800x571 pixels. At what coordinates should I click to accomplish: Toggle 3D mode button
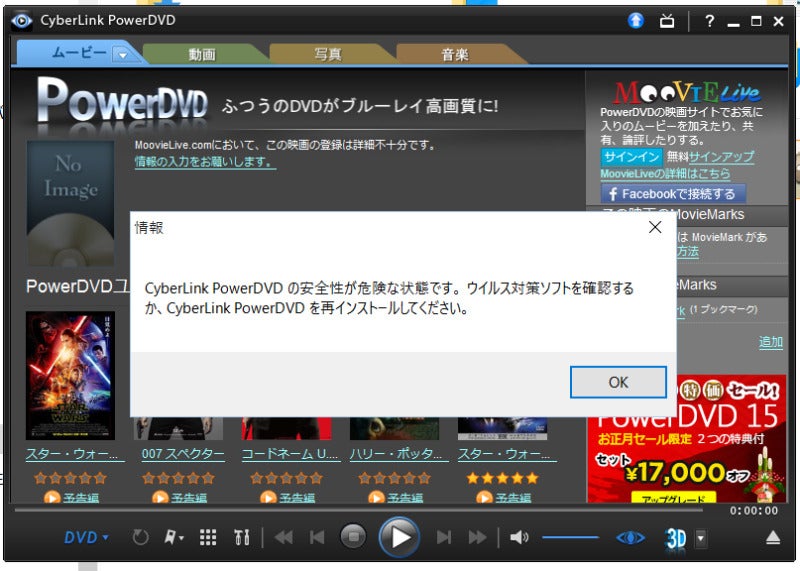(x=676, y=538)
